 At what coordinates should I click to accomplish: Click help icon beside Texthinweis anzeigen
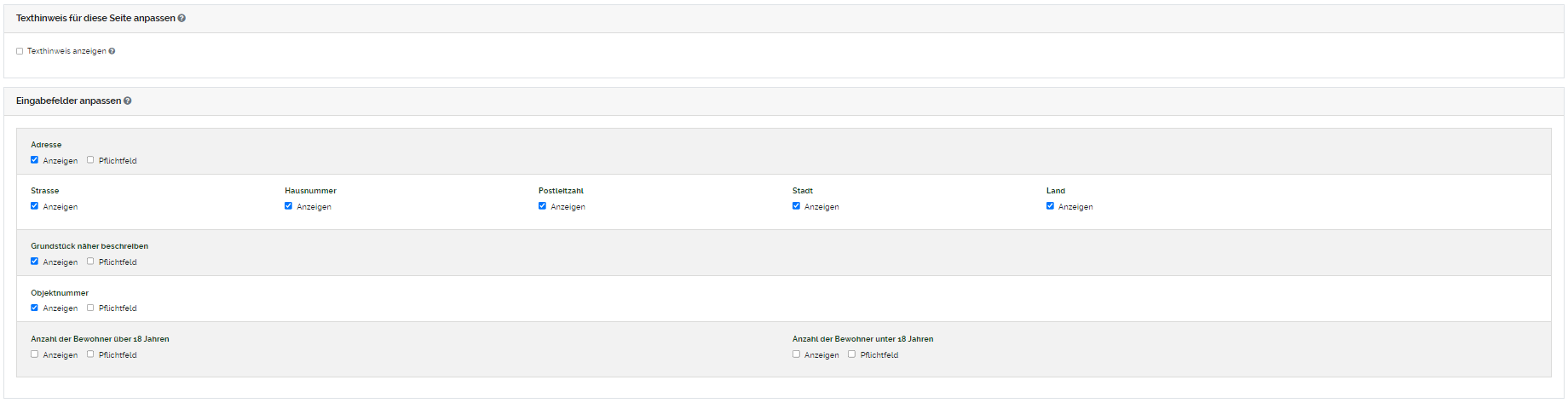112,51
